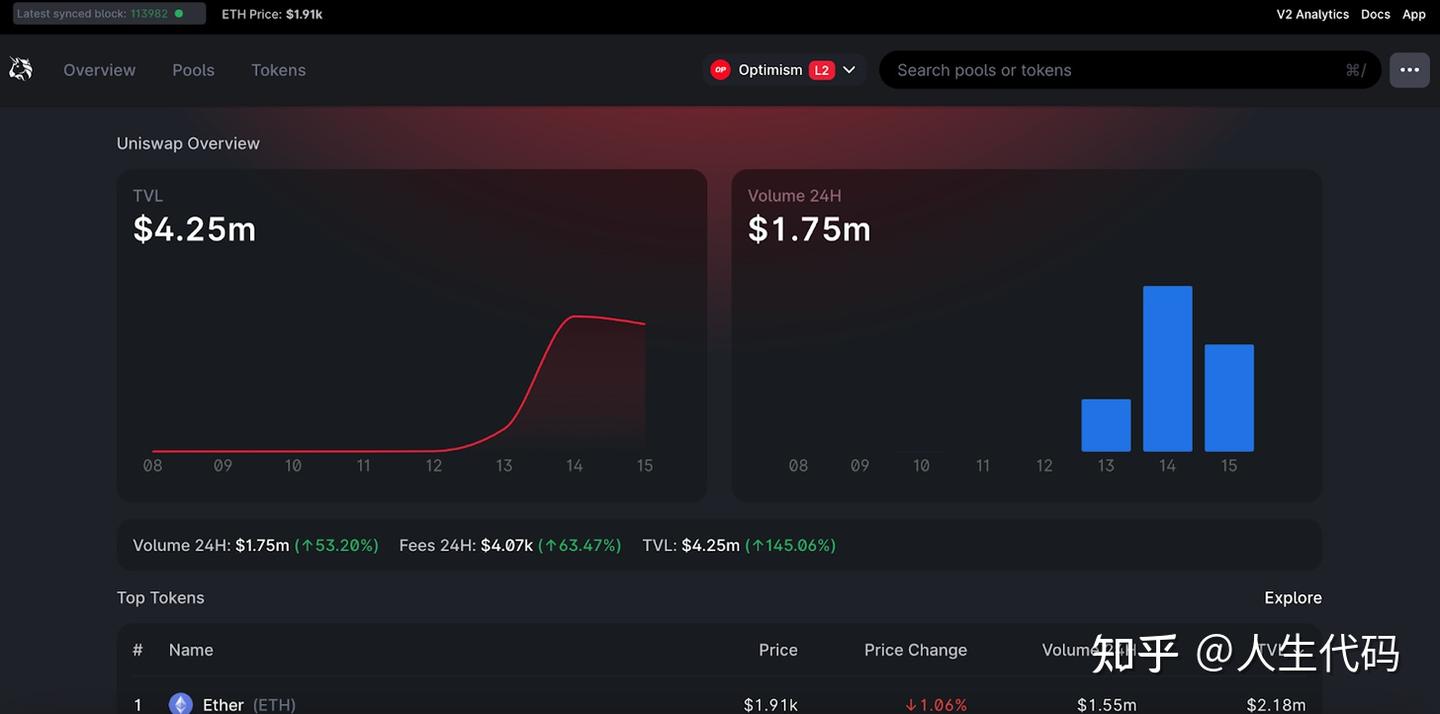Open the Docs link
The height and width of the screenshot is (714, 1440).
click(x=1375, y=14)
